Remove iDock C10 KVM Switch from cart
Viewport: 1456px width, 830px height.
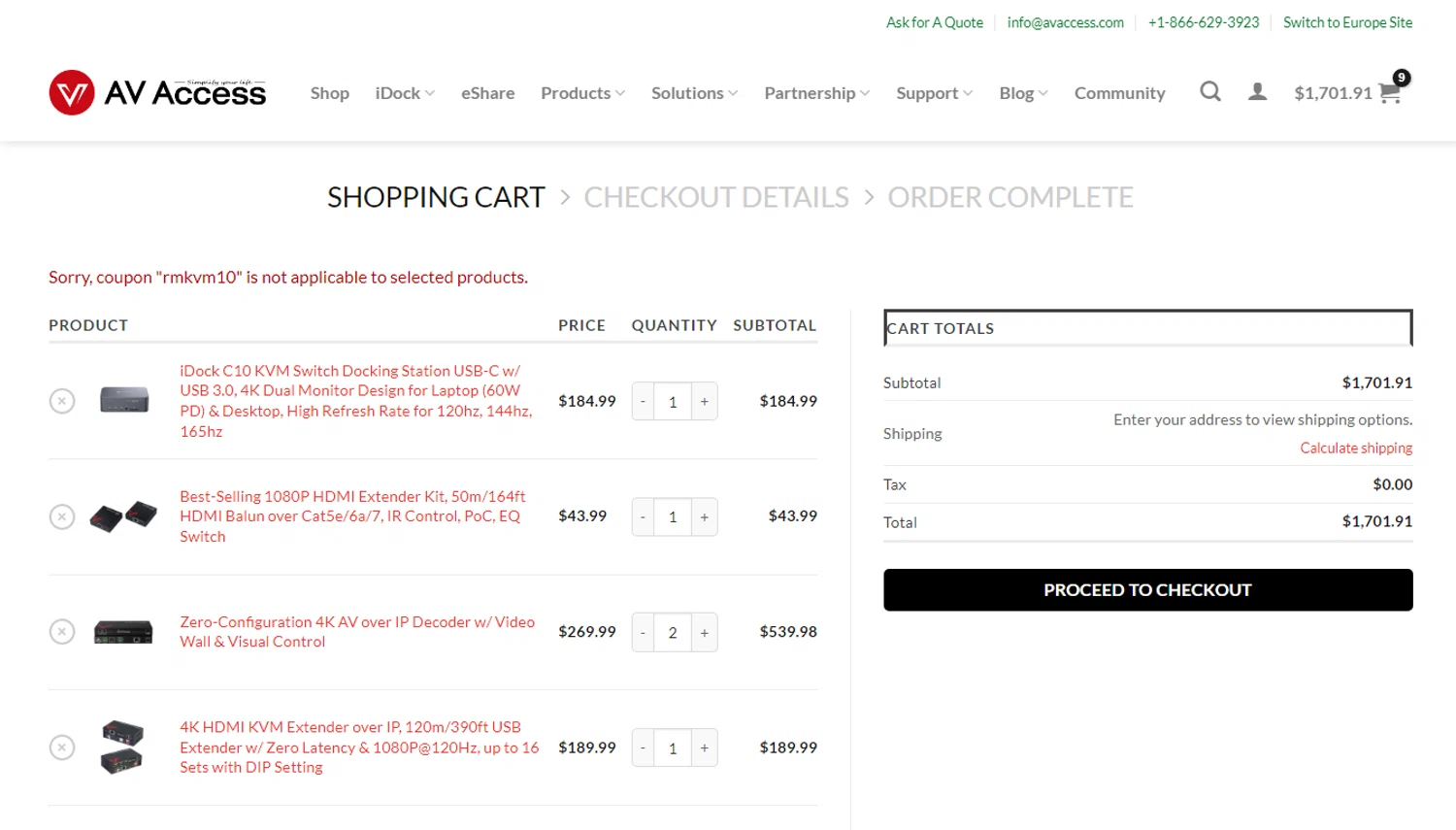tap(62, 401)
